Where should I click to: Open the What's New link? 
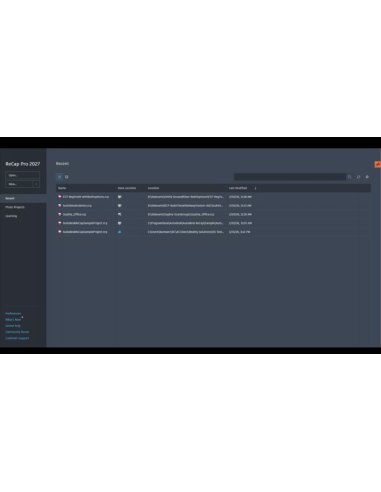pyautogui.click(x=13, y=320)
